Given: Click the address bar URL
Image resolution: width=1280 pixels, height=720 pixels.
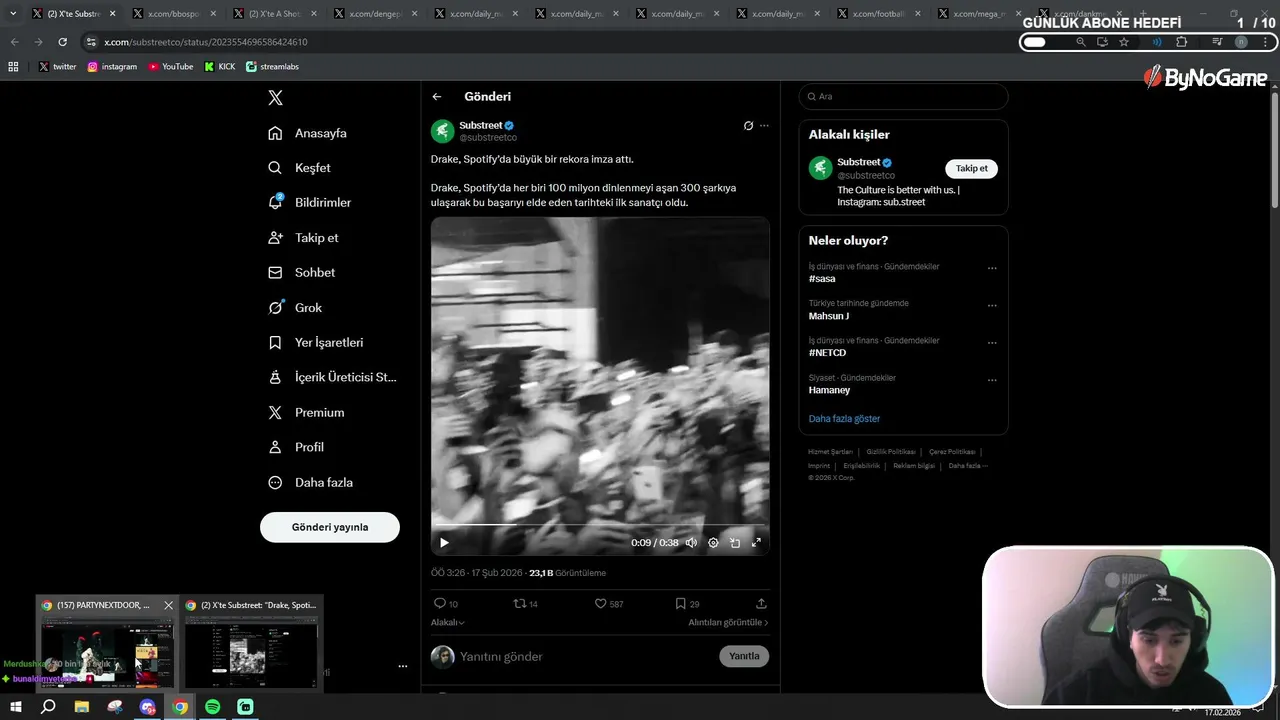Looking at the screenshot, I should coord(206,42).
